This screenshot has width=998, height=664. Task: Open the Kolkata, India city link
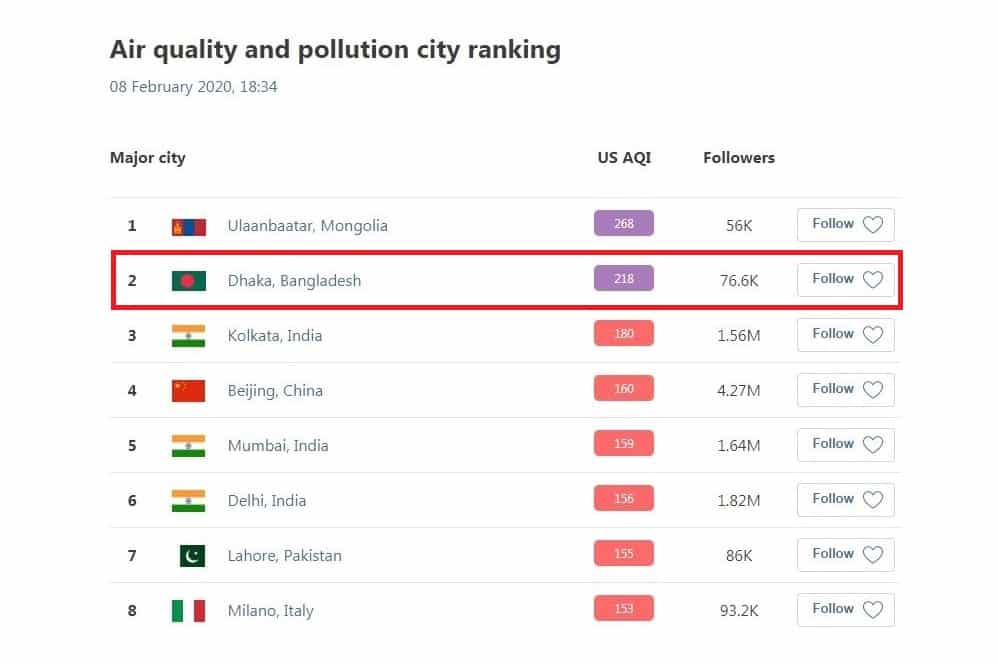(x=275, y=336)
